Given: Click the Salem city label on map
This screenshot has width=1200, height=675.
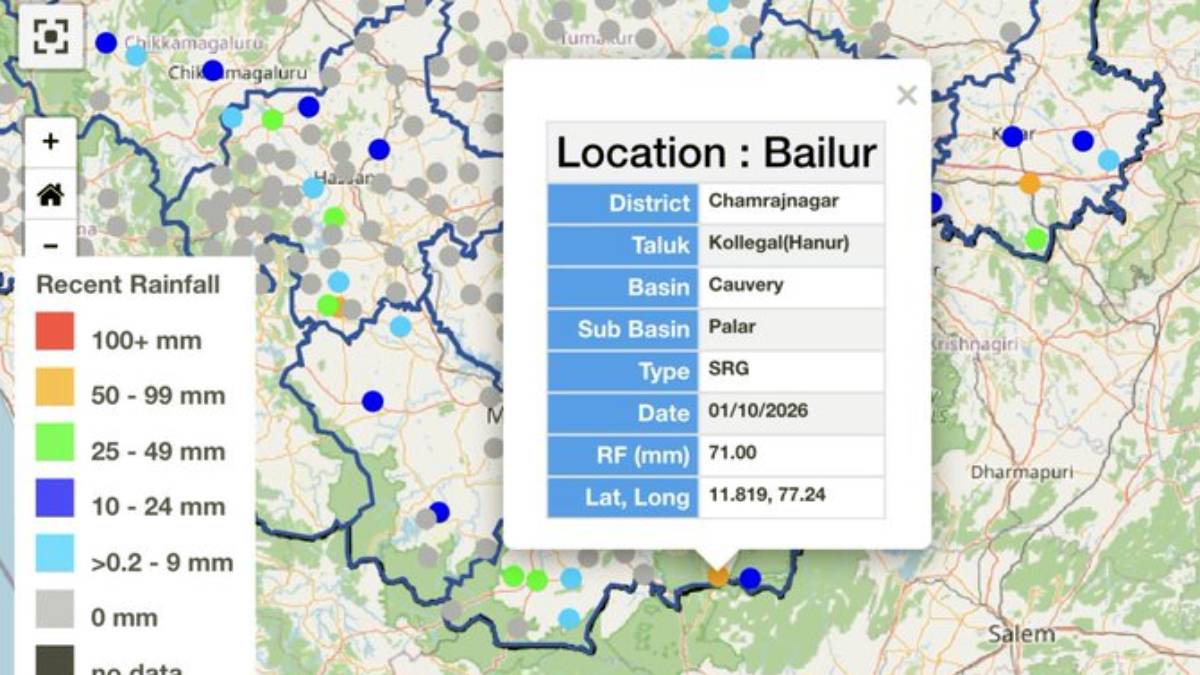Looking at the screenshot, I should [1021, 634].
